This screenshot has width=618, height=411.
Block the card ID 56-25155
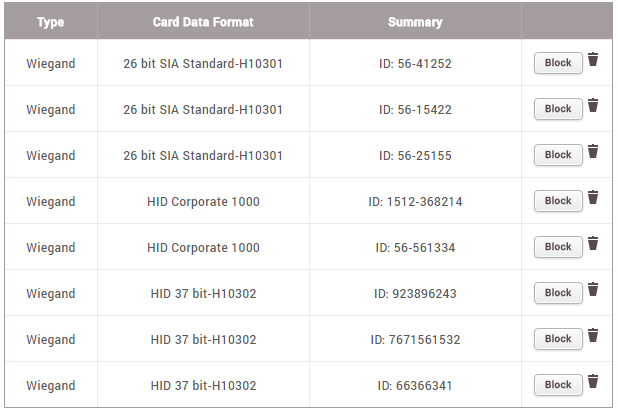pyautogui.click(x=558, y=155)
